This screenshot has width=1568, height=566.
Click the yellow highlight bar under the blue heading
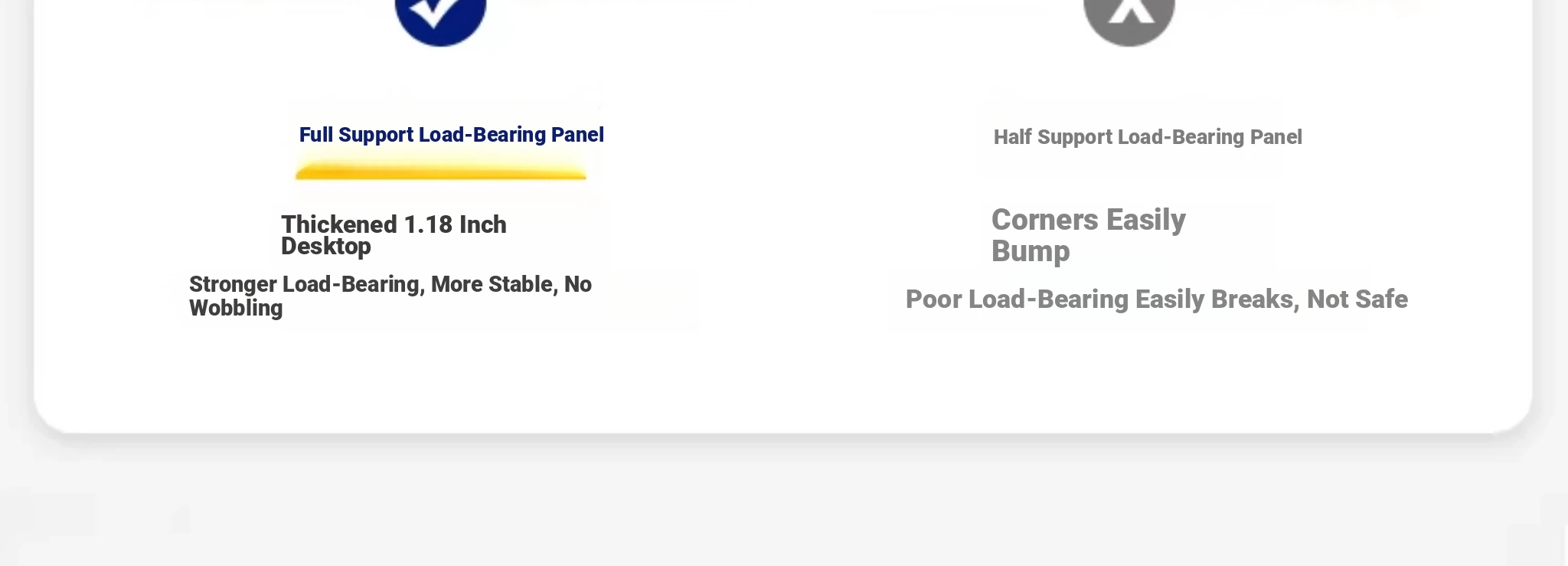(440, 172)
